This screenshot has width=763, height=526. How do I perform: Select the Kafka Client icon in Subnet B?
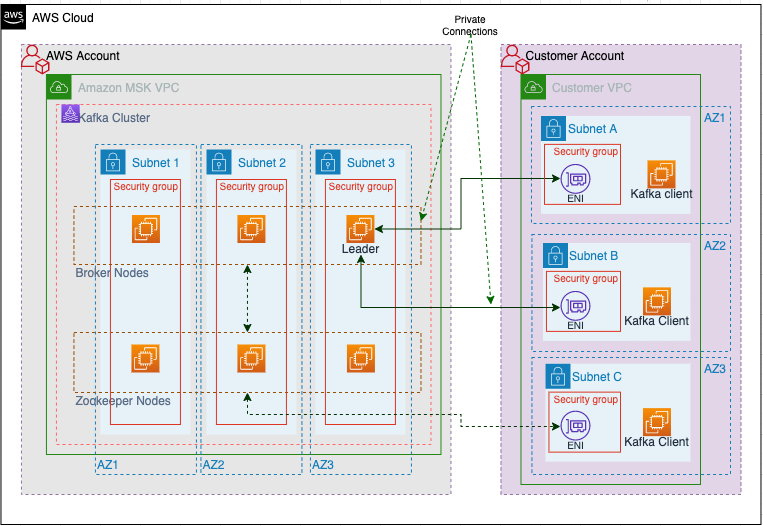coord(657,301)
